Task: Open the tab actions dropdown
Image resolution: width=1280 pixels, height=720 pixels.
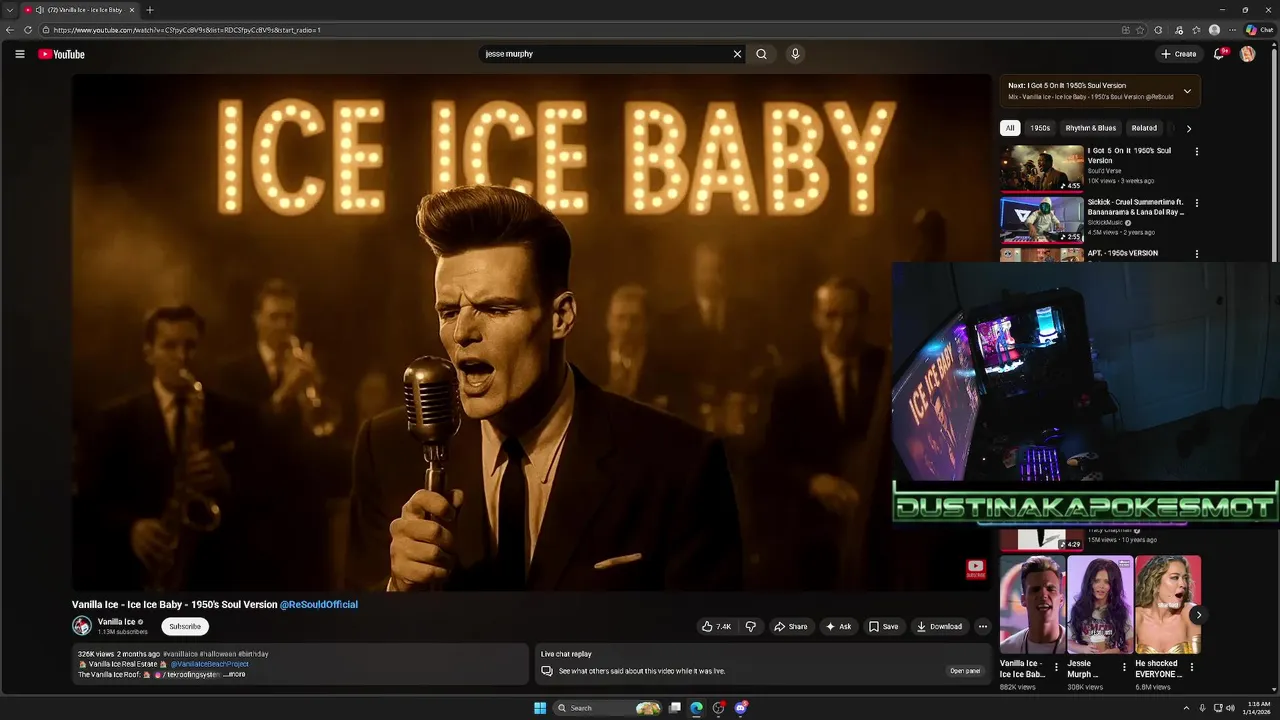Action: tap(10, 10)
